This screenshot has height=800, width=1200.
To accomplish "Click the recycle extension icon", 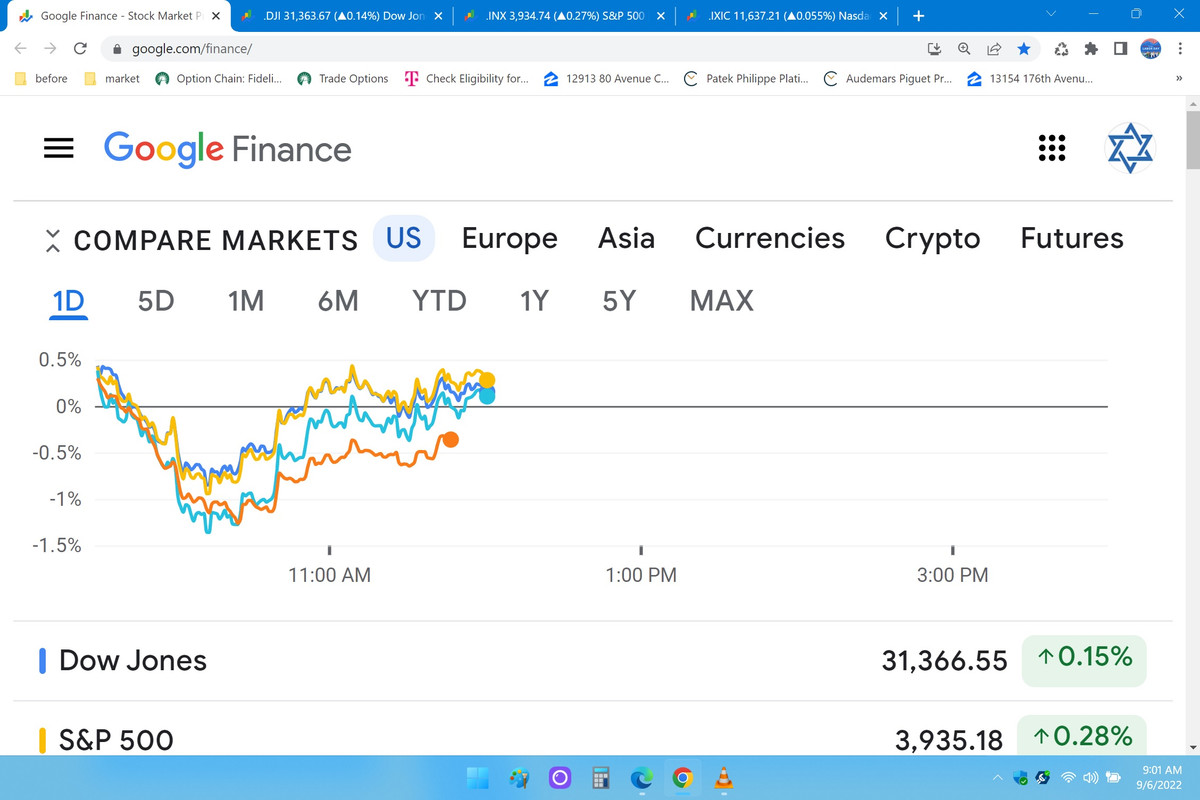I will coord(1063,49).
